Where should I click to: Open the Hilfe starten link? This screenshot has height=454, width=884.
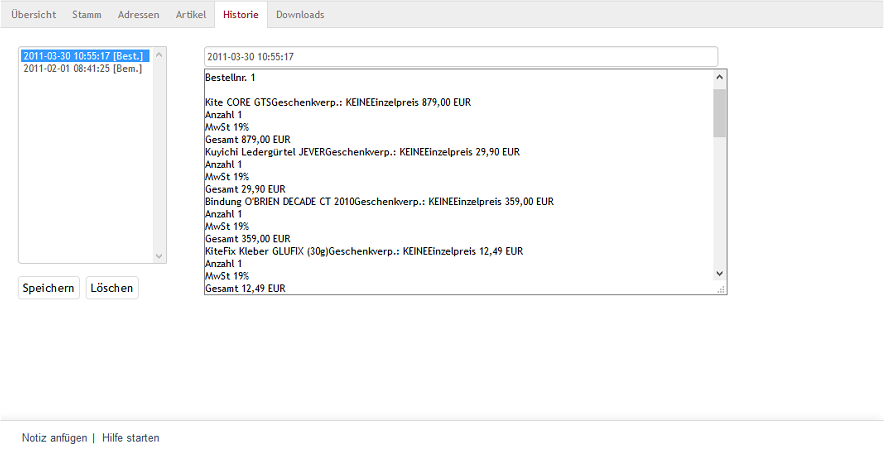click(x=130, y=438)
